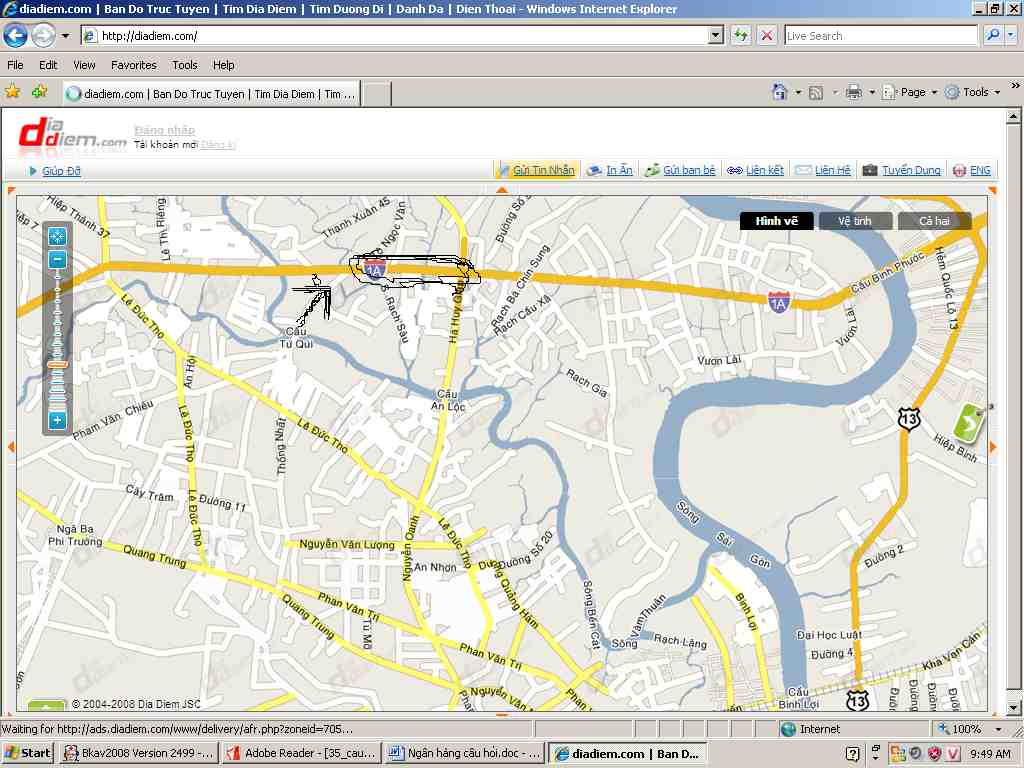Switch to Cả hai hybrid view

coord(934,221)
